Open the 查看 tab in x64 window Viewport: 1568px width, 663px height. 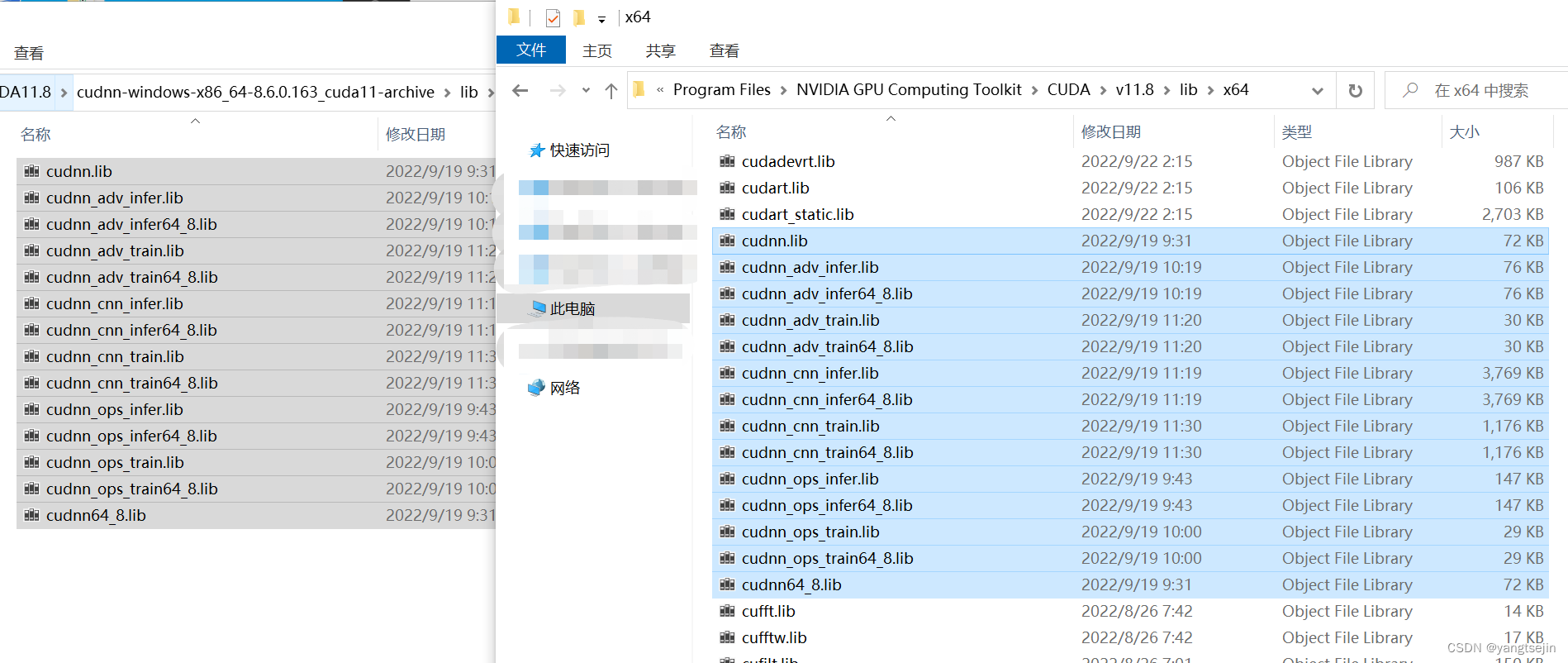click(725, 50)
